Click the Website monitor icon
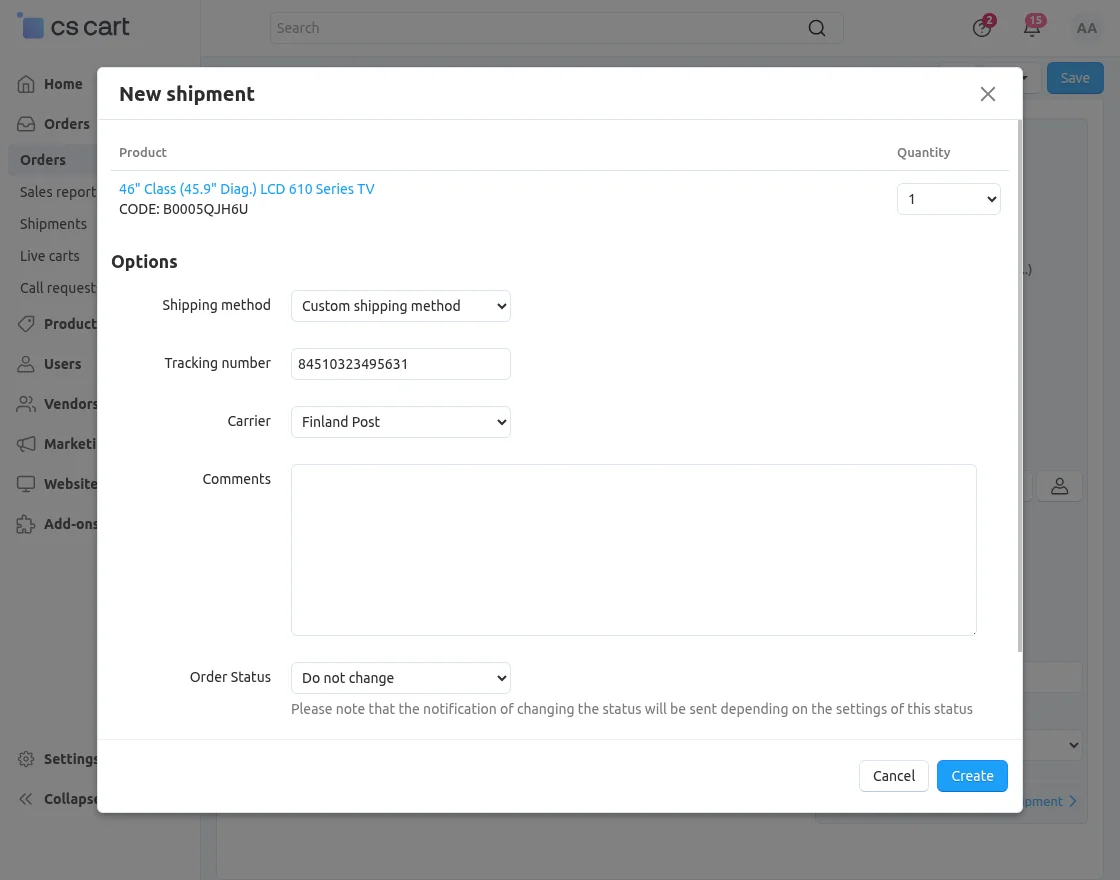This screenshot has height=880, width=1120. [26, 484]
